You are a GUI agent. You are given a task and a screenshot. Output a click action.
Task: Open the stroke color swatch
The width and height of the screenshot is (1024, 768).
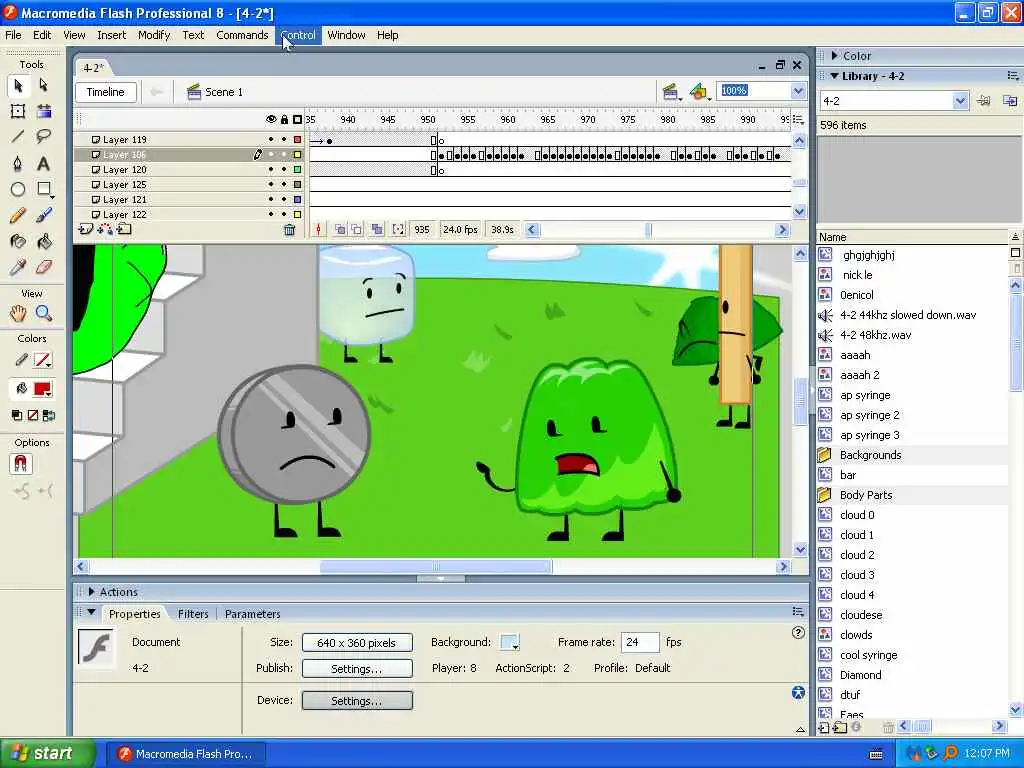click(x=43, y=360)
